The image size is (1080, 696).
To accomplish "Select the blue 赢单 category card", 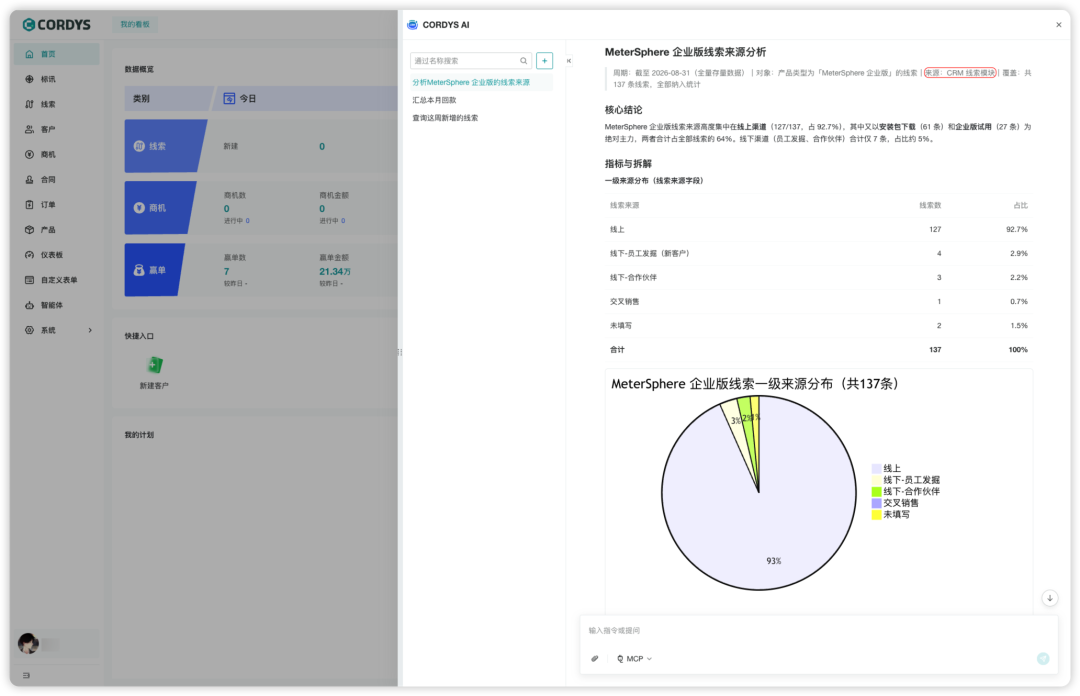I will click(154, 270).
